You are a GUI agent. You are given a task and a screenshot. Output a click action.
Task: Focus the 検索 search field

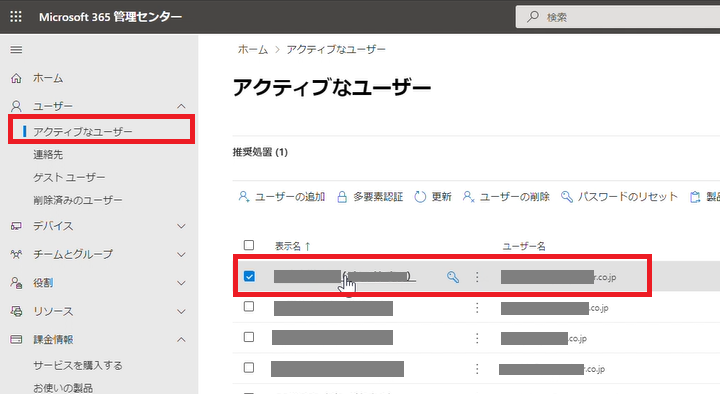(618, 17)
